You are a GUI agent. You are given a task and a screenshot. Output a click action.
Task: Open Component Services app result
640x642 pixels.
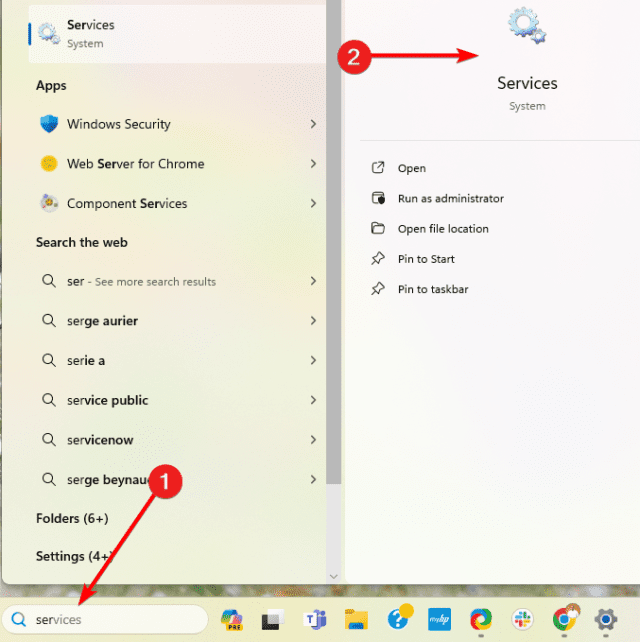coord(177,203)
